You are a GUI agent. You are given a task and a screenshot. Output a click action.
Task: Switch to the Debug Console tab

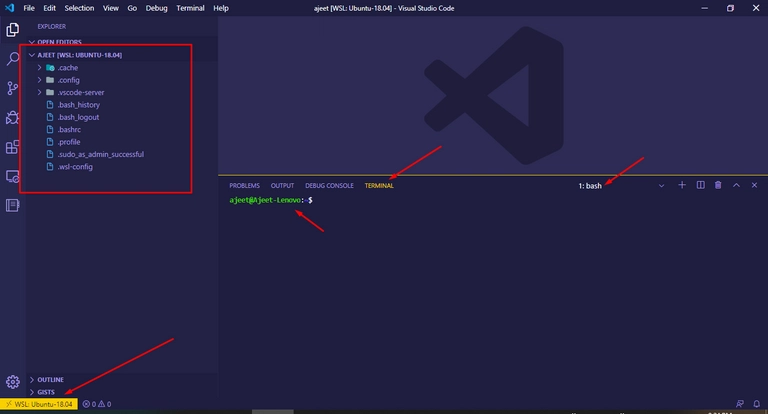coord(329,186)
